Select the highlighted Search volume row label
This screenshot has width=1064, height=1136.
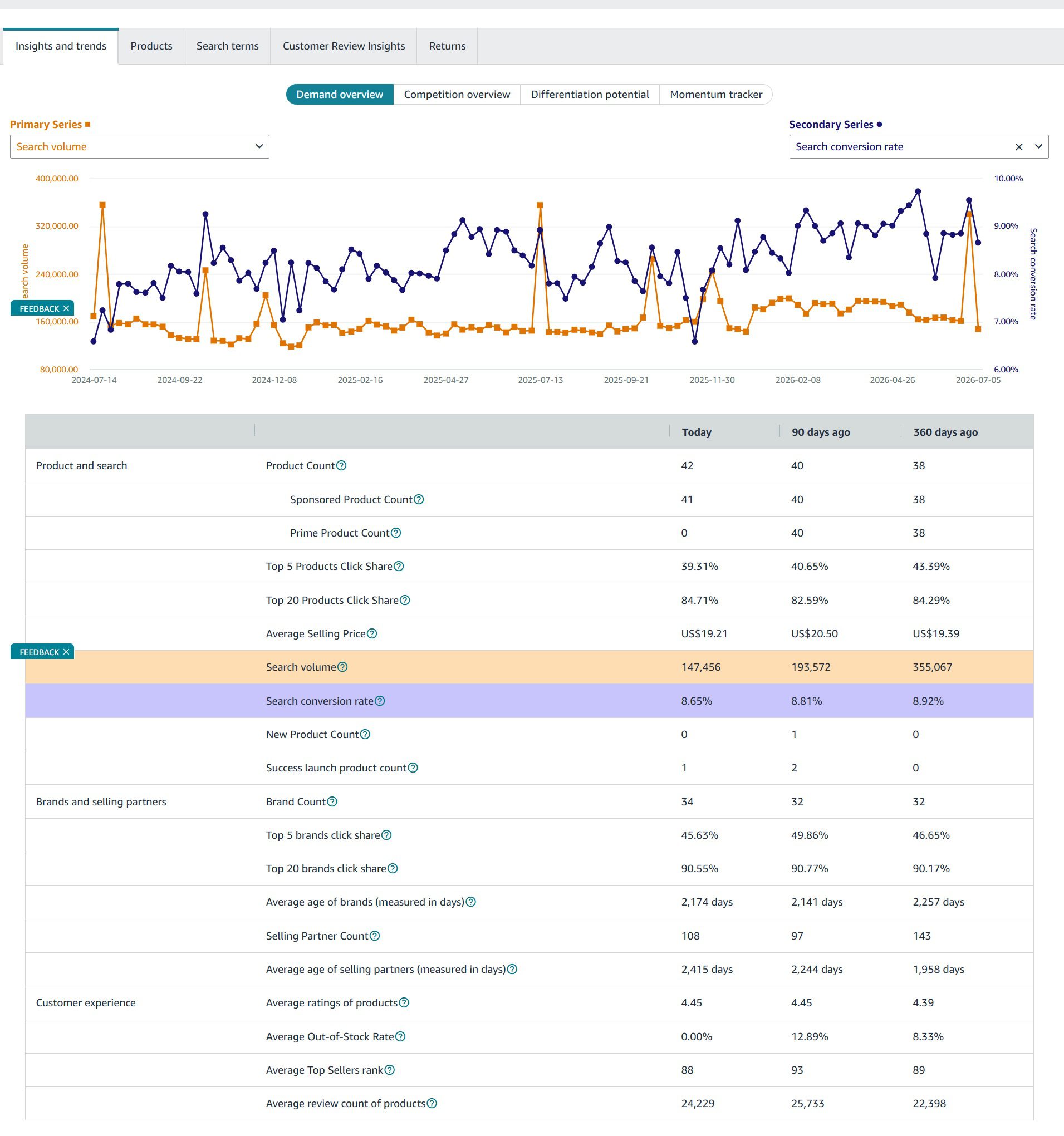301,667
